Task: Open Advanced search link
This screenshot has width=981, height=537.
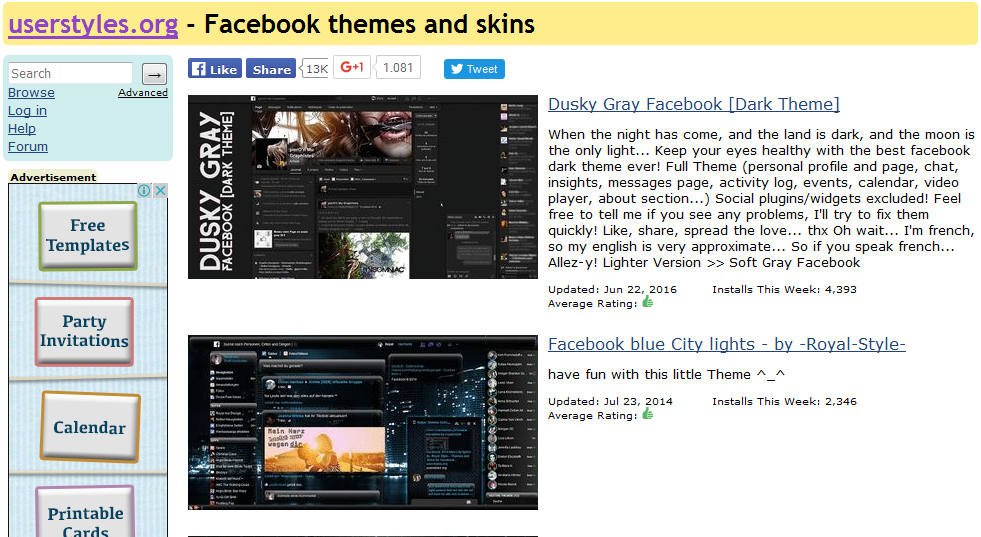Action: tap(143, 93)
